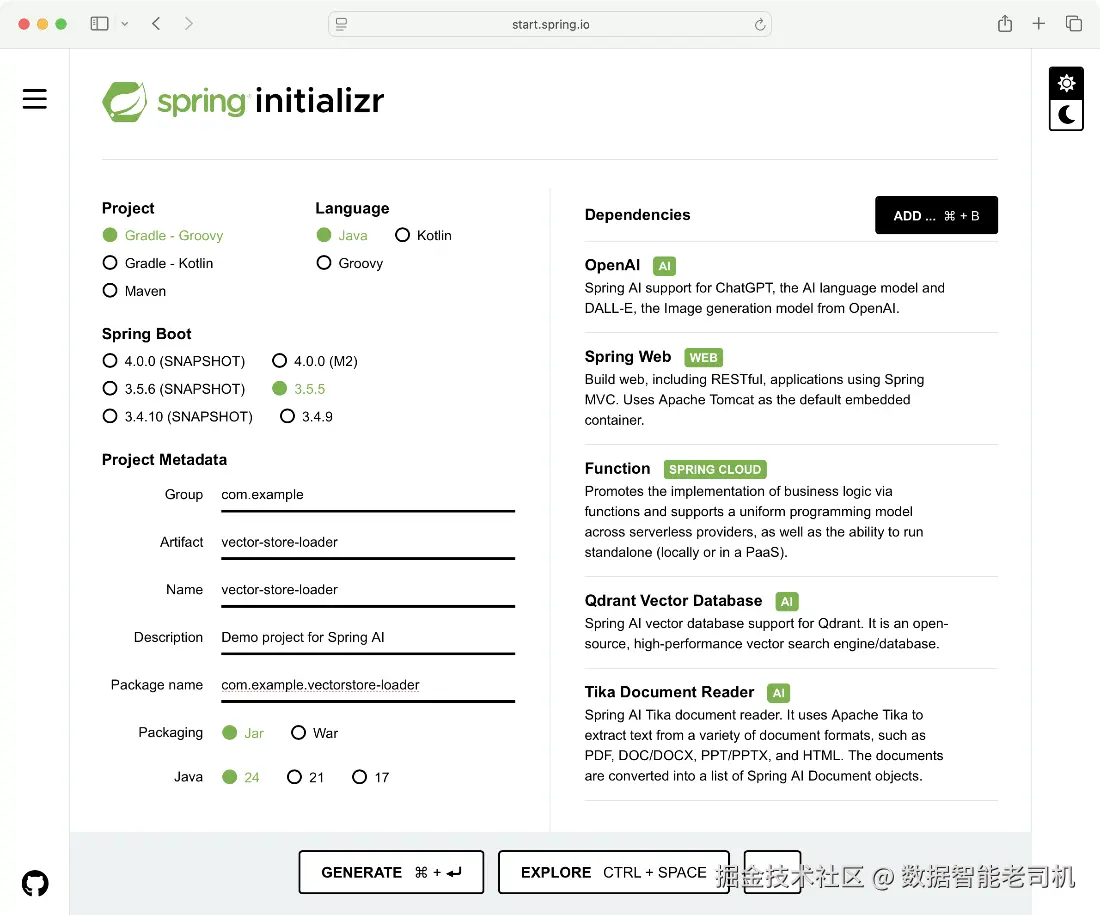1100x915 pixels.
Task: Click the WEB tag next to Spring Web
Action: [703, 358]
